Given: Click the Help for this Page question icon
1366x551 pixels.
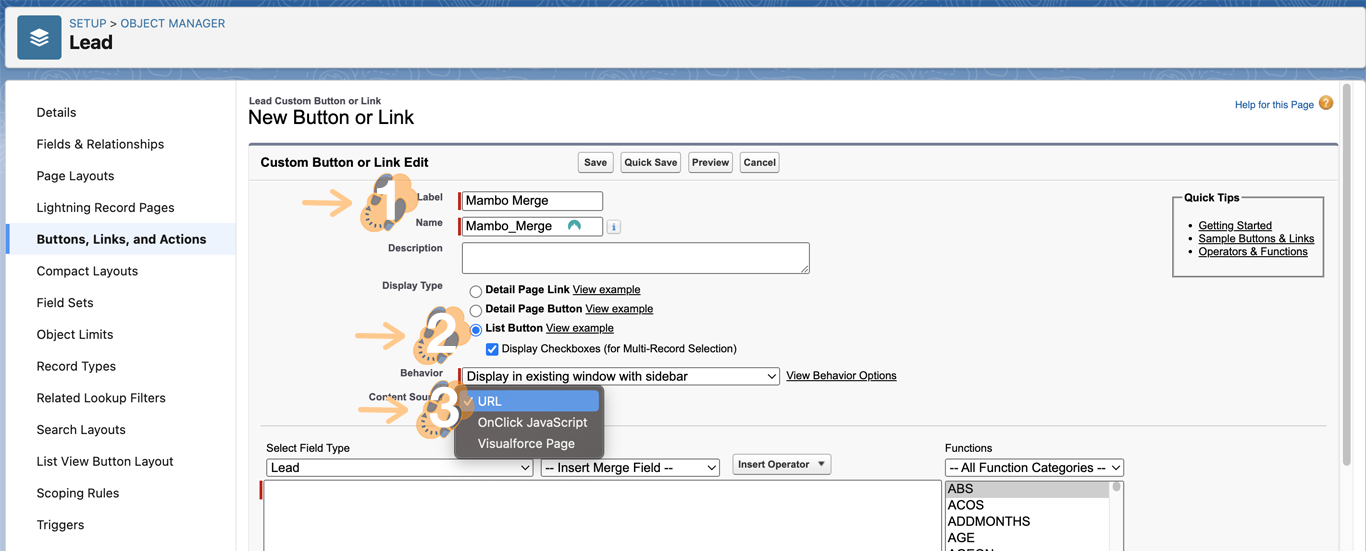Looking at the screenshot, I should [x=1326, y=103].
